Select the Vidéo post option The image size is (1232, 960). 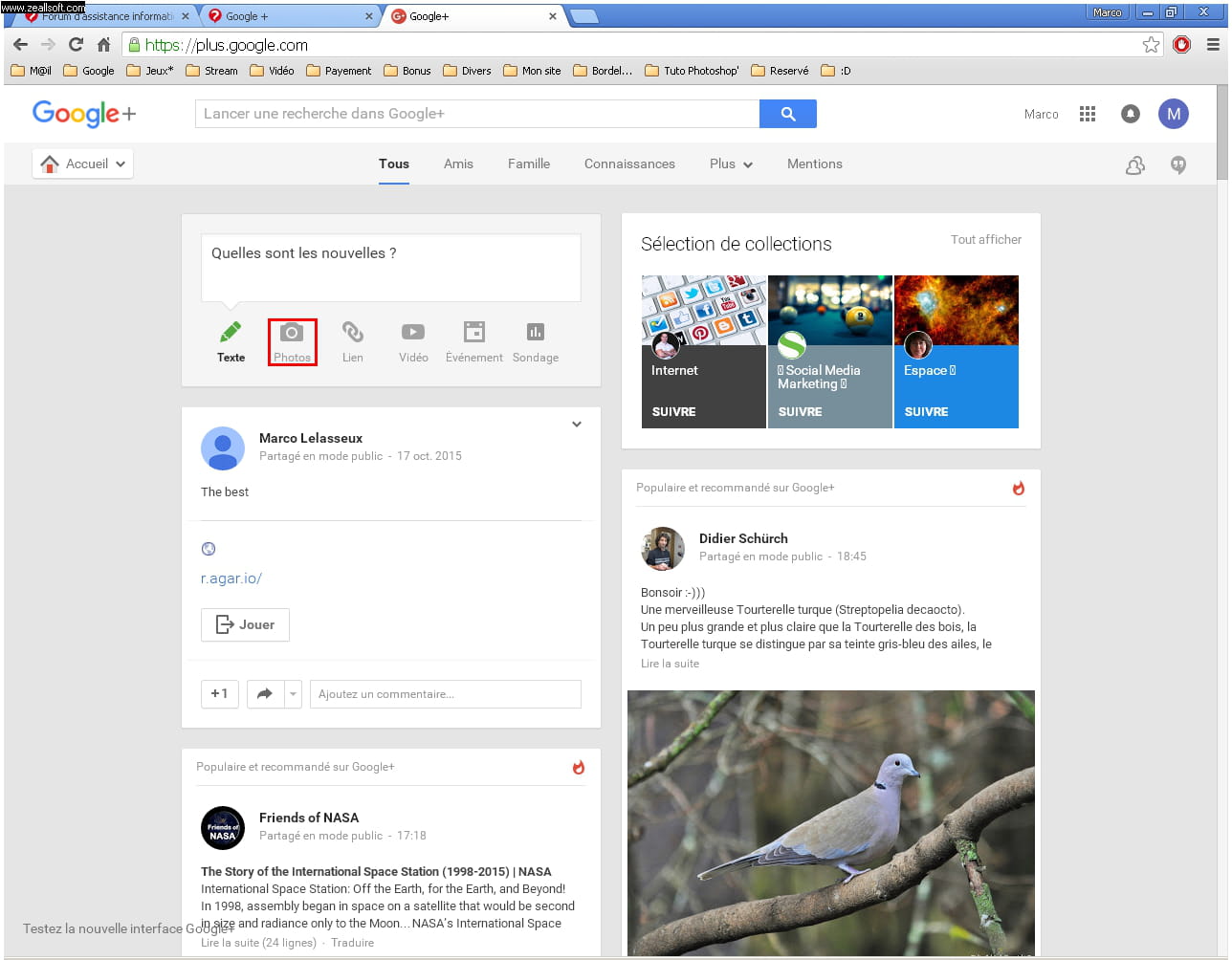tap(413, 342)
